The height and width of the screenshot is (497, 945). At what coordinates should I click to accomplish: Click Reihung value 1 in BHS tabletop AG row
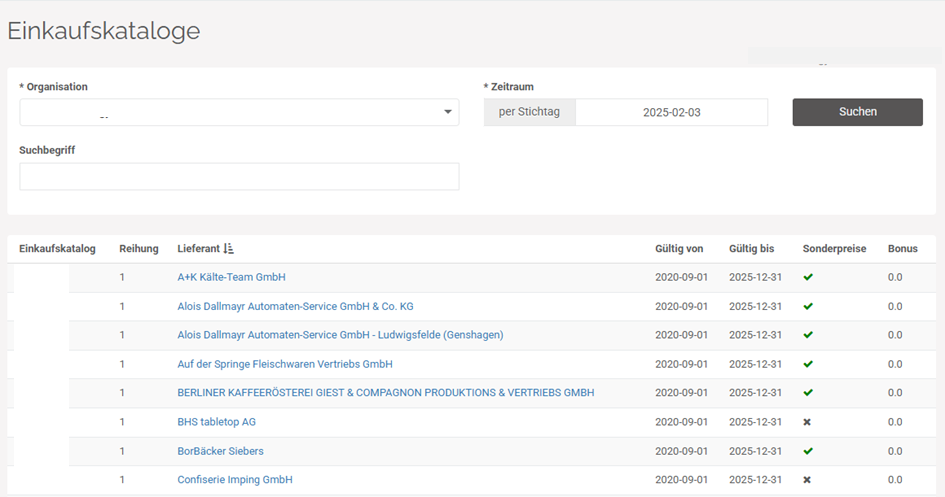[122, 422]
